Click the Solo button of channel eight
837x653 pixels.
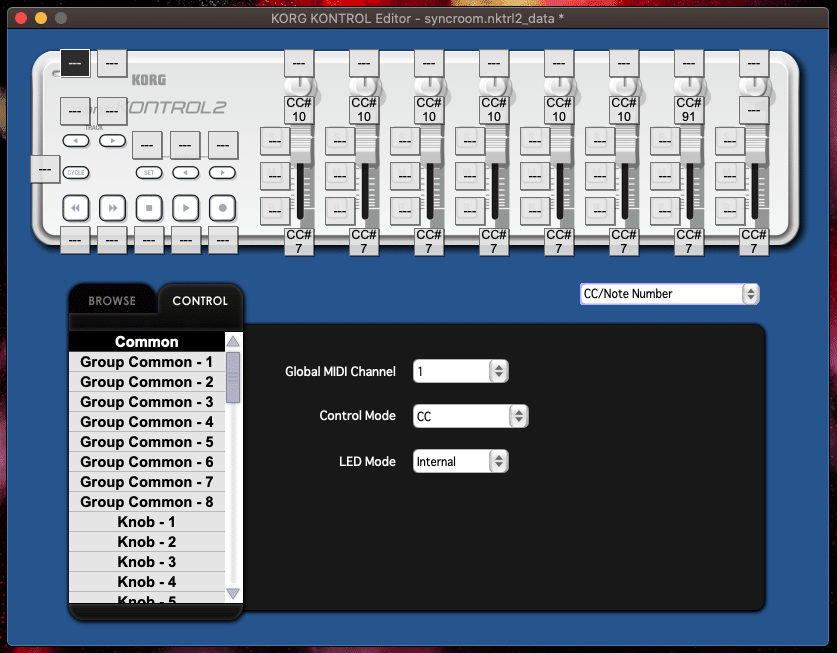point(730,141)
